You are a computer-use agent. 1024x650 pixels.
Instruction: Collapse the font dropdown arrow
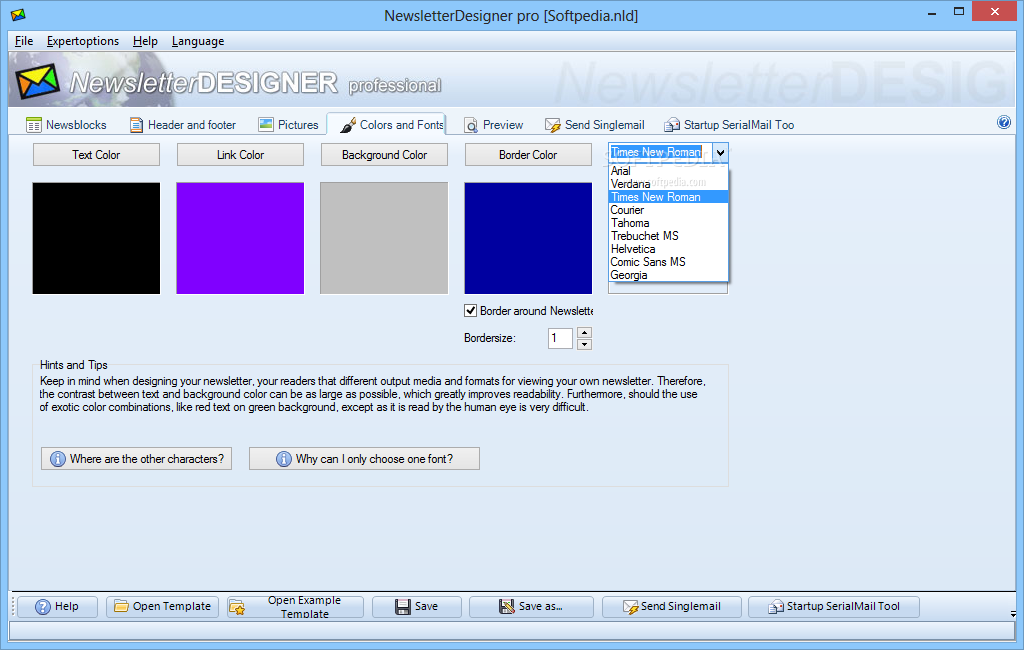pos(720,153)
